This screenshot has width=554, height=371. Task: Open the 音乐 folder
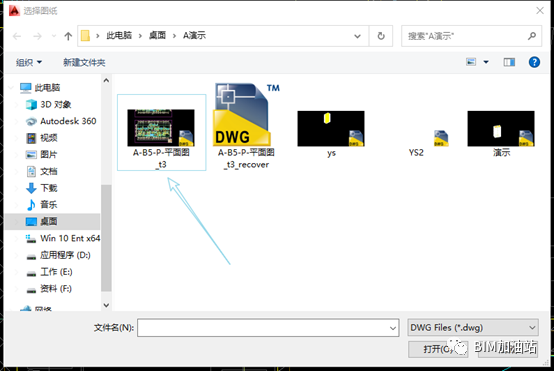[x=42, y=205]
